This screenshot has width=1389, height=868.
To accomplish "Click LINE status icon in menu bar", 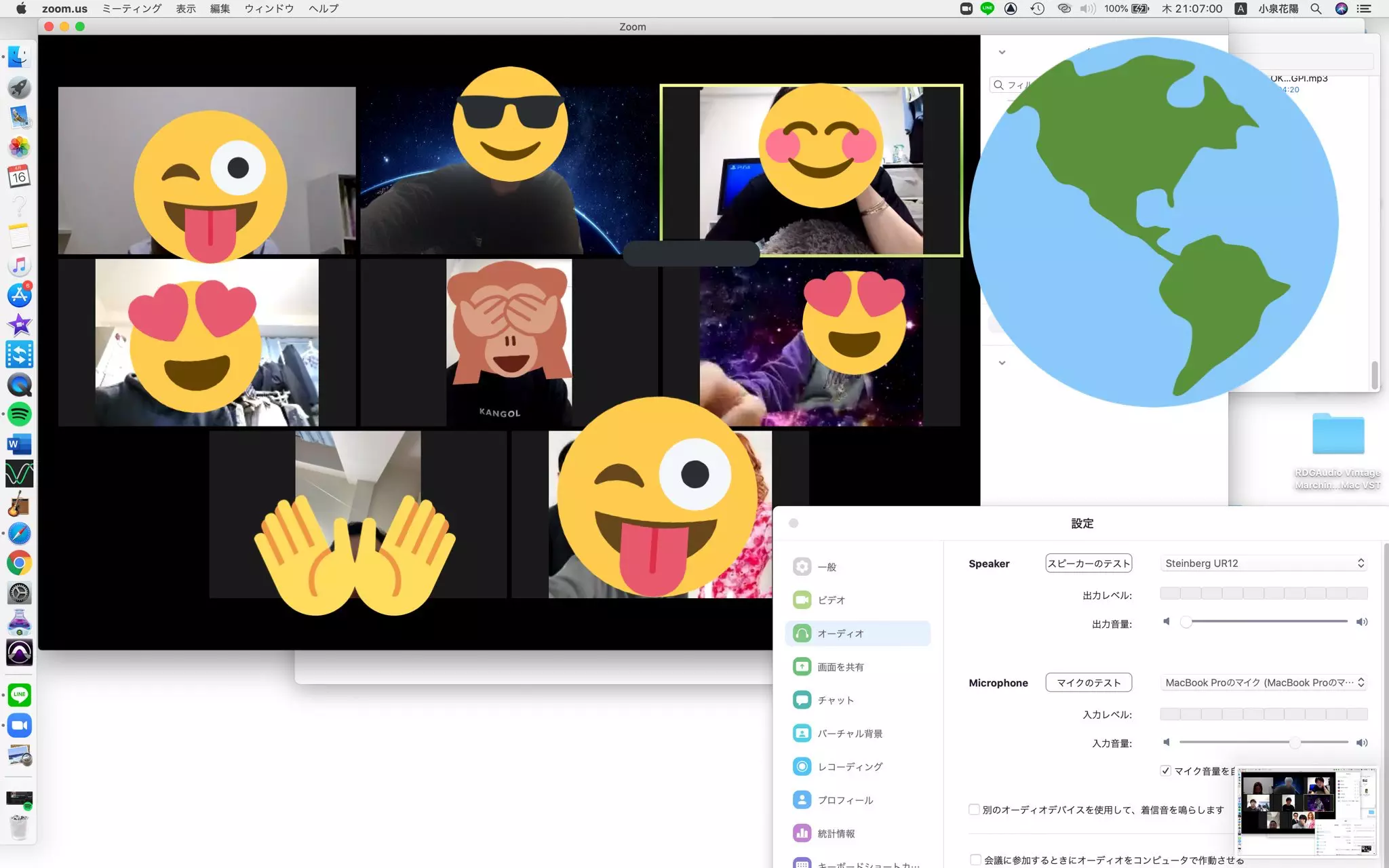I will pos(987,9).
